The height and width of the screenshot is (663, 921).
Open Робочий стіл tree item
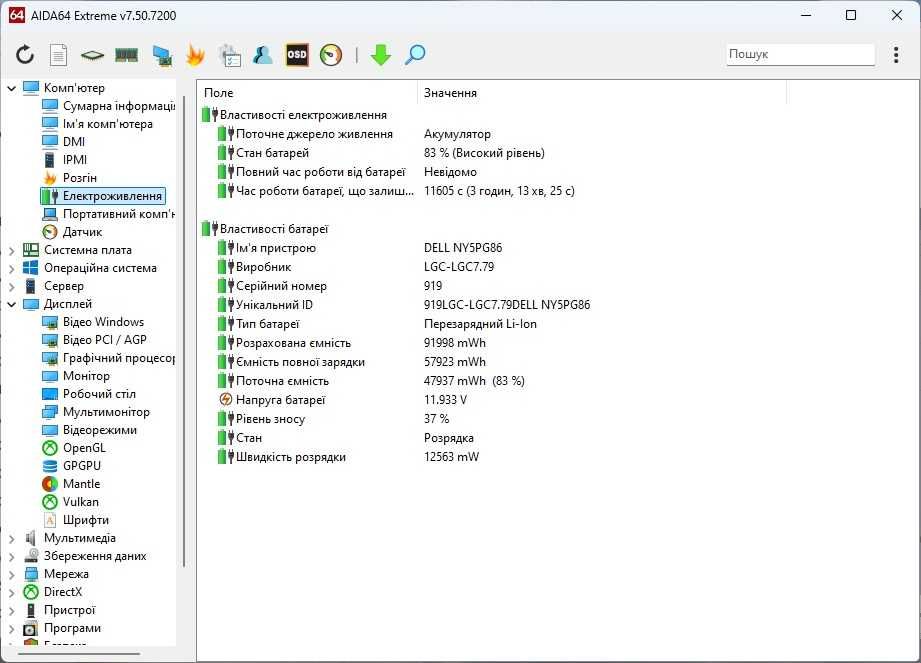pos(89,394)
